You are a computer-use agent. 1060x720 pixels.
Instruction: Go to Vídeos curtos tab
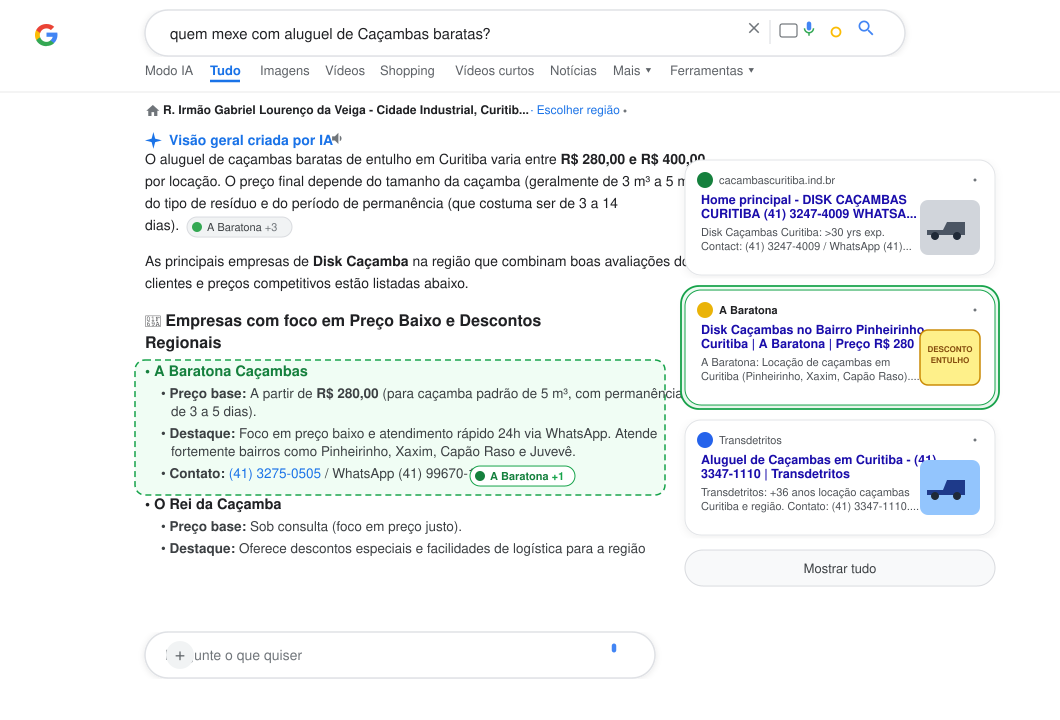coord(494,70)
